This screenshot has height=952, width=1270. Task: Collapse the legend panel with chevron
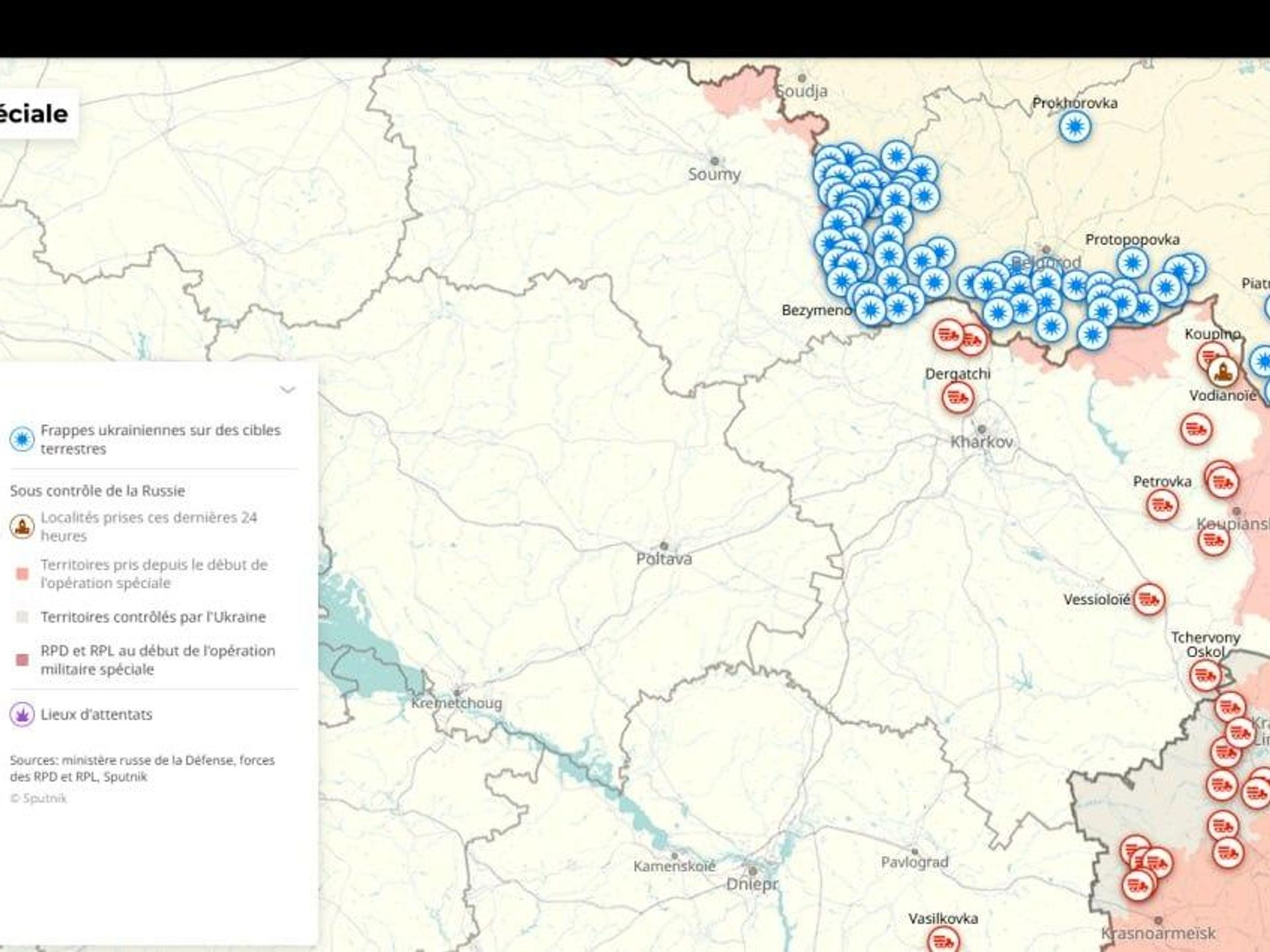tap(287, 389)
